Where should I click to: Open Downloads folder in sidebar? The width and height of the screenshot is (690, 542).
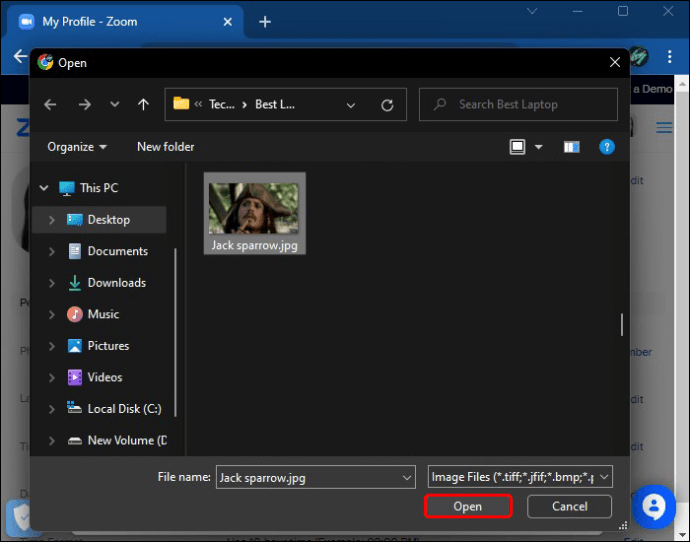[116, 283]
